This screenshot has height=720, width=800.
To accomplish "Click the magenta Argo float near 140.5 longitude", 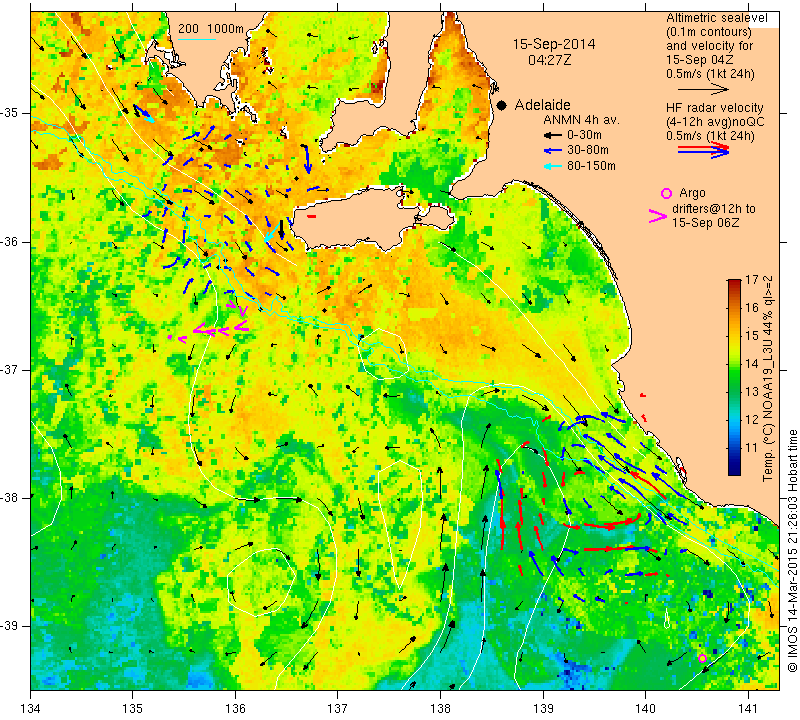I will 702,658.
